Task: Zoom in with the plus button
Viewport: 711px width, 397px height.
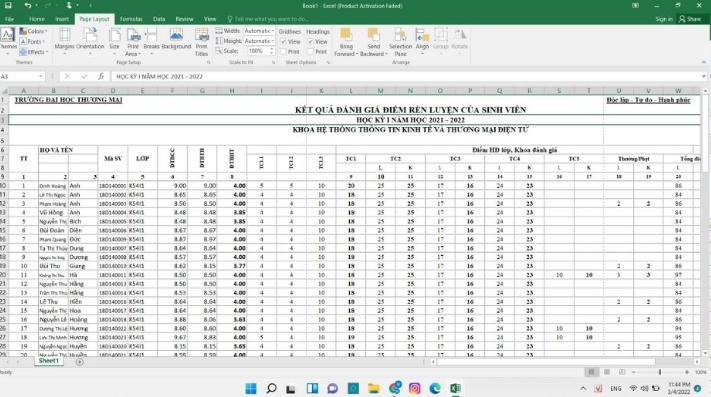Action: click(x=687, y=372)
